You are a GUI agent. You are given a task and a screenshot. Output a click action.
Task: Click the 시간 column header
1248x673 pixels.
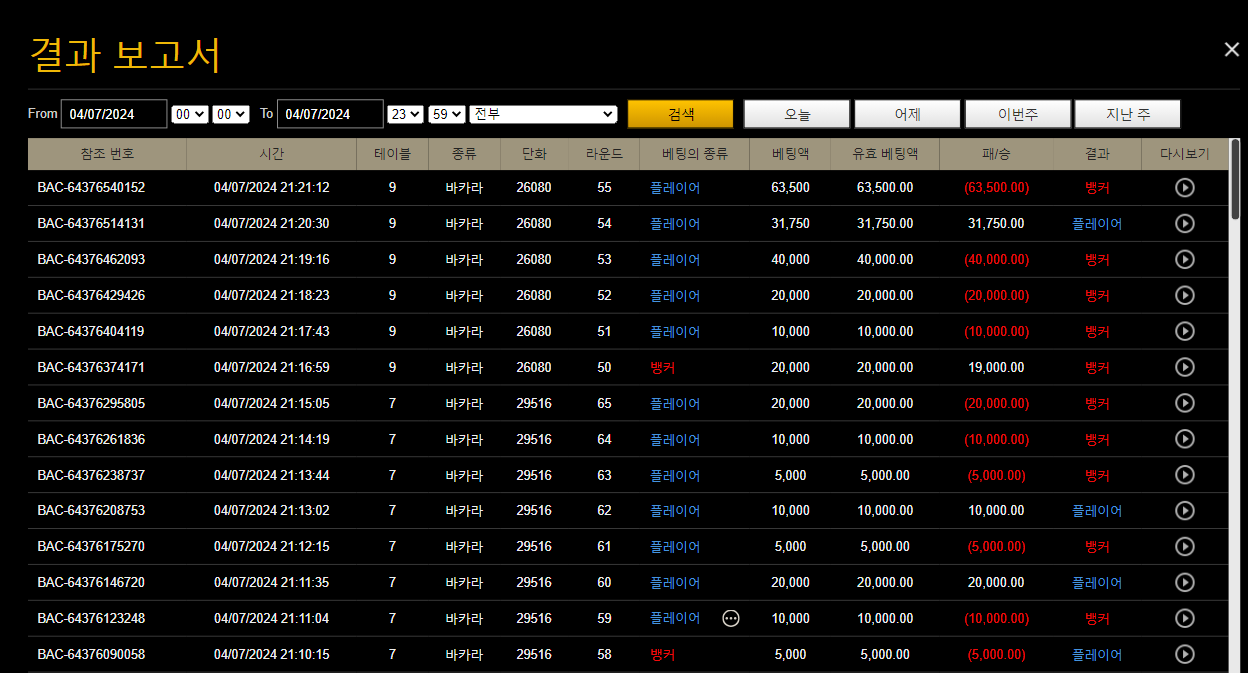(x=271, y=154)
